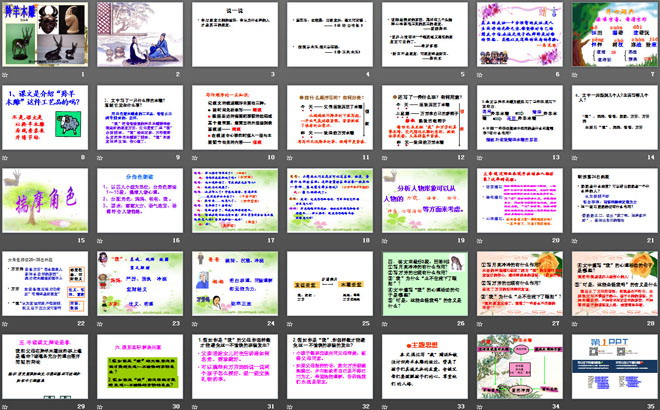Select slide 34 with pink flowchart diagram

[x=520, y=366]
